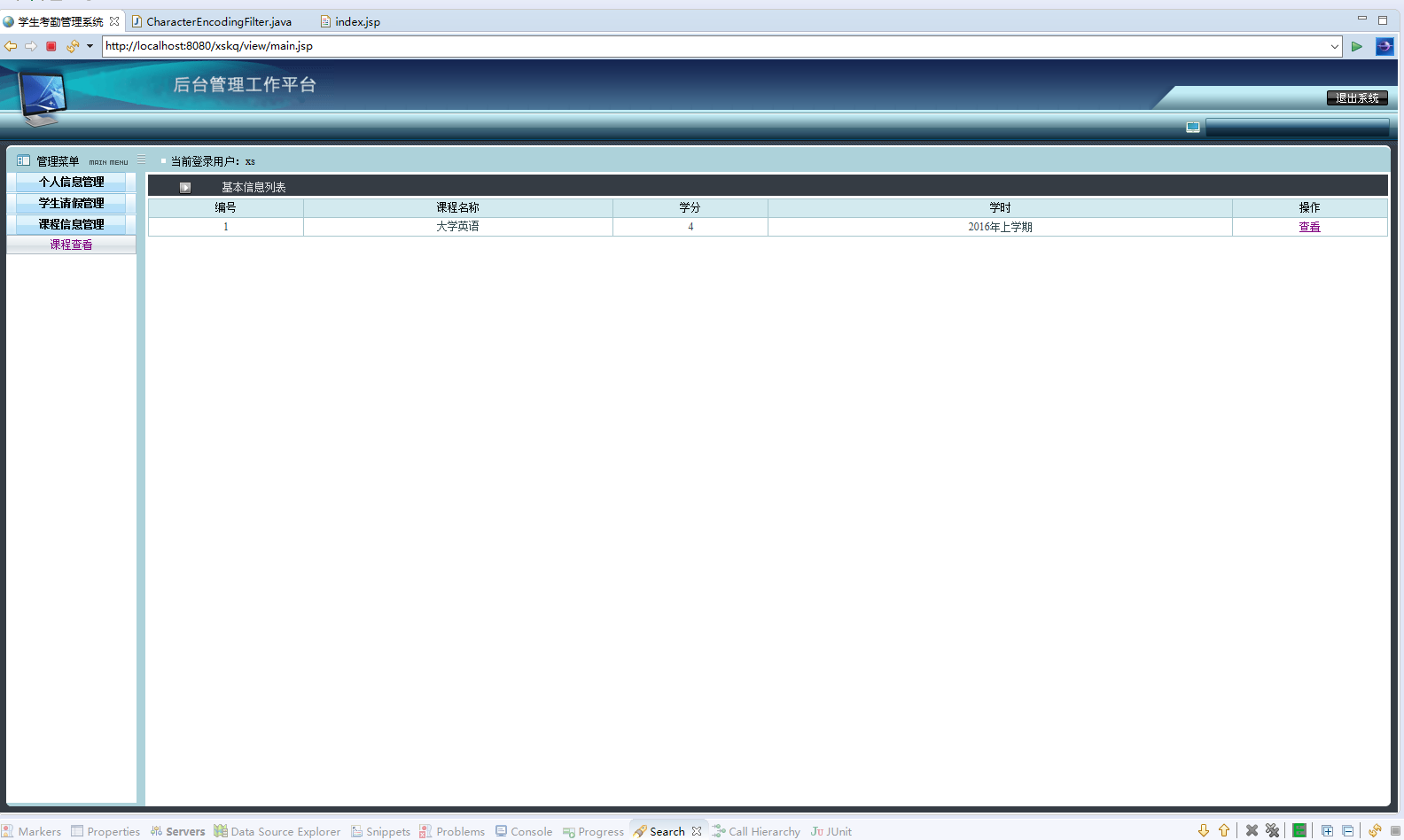
Task: Select the Search view tab
Action: point(659,831)
